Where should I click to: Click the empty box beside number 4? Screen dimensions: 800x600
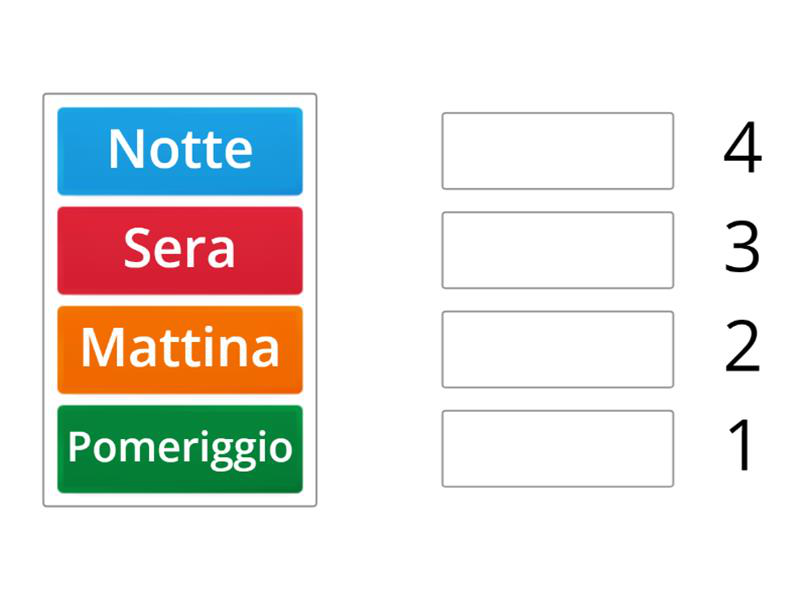coord(557,151)
